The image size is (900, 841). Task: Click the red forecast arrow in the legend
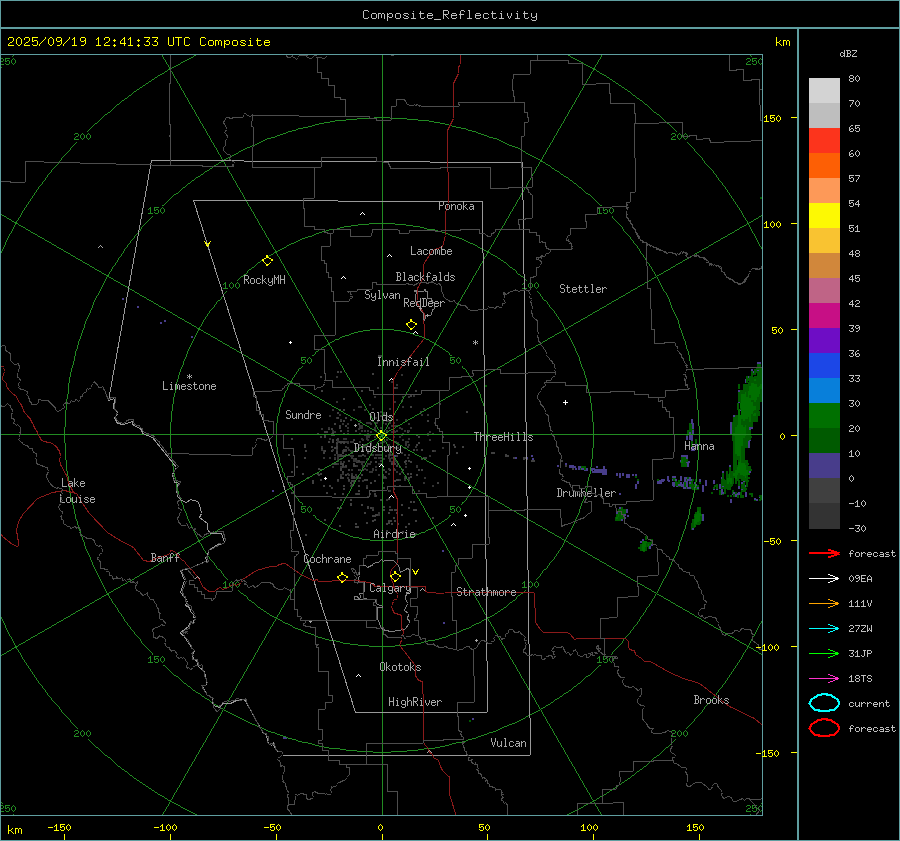click(x=824, y=553)
